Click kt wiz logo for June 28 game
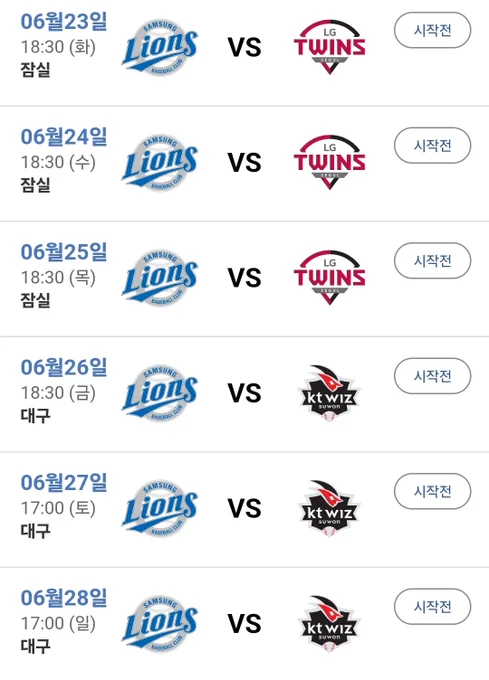Screen dimensions: 489x680 329,624
